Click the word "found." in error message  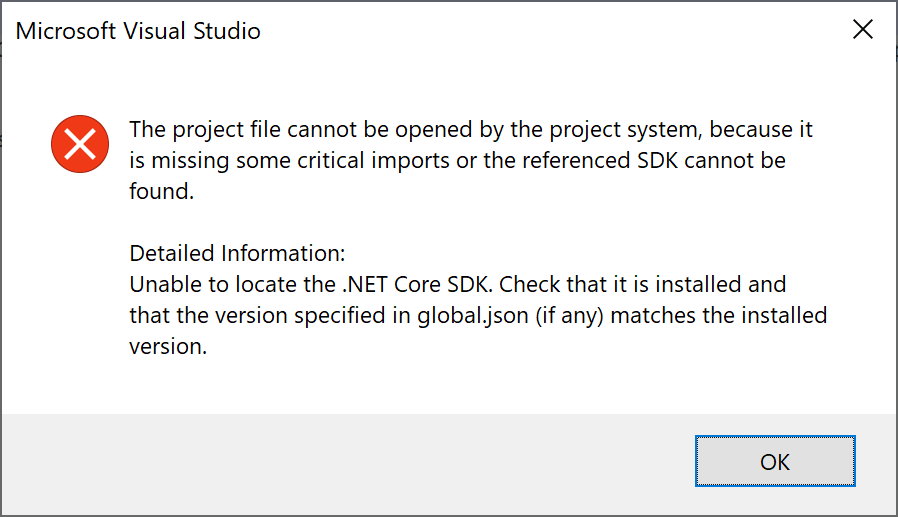point(162,191)
